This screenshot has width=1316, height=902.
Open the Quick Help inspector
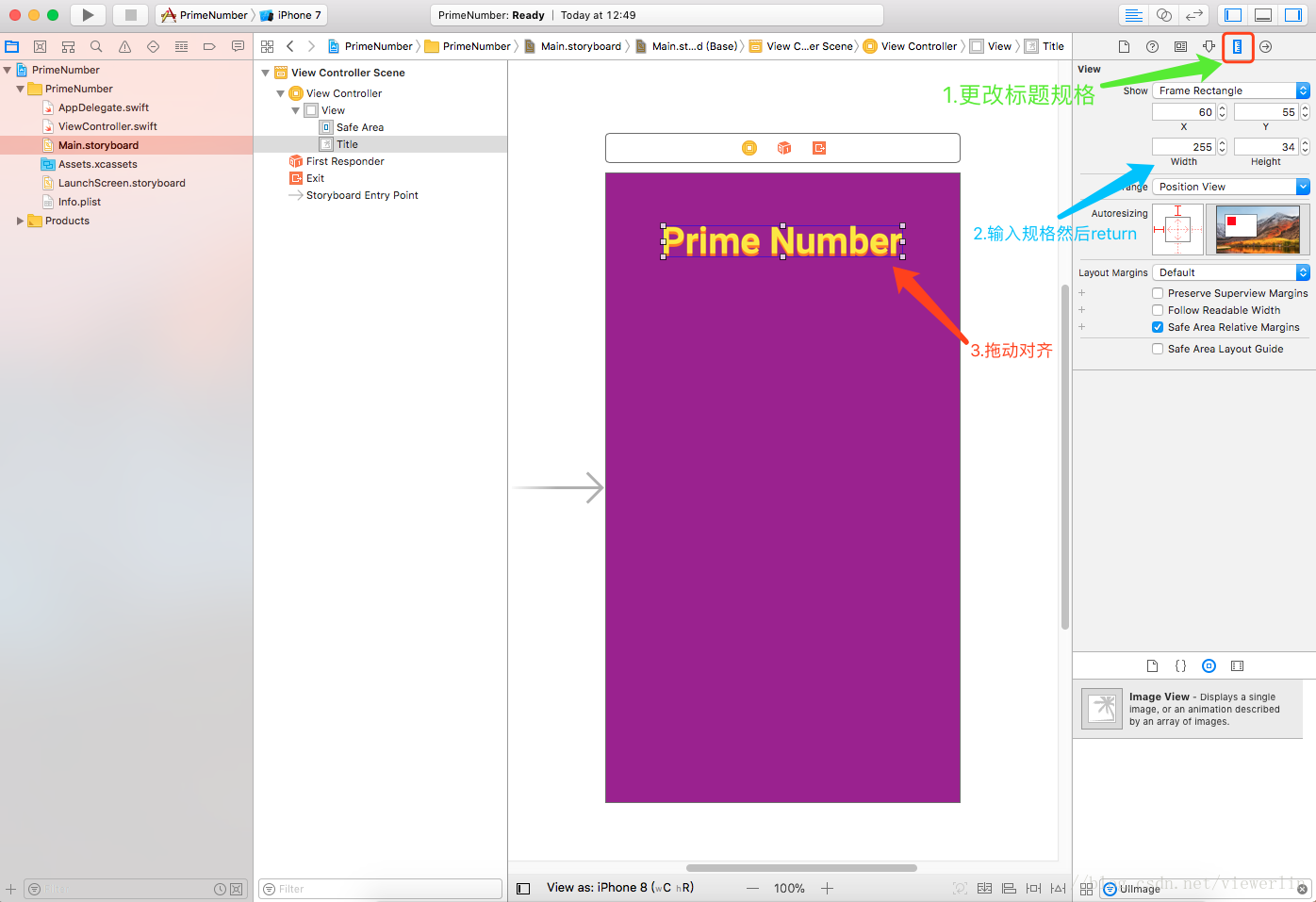[x=1152, y=46]
